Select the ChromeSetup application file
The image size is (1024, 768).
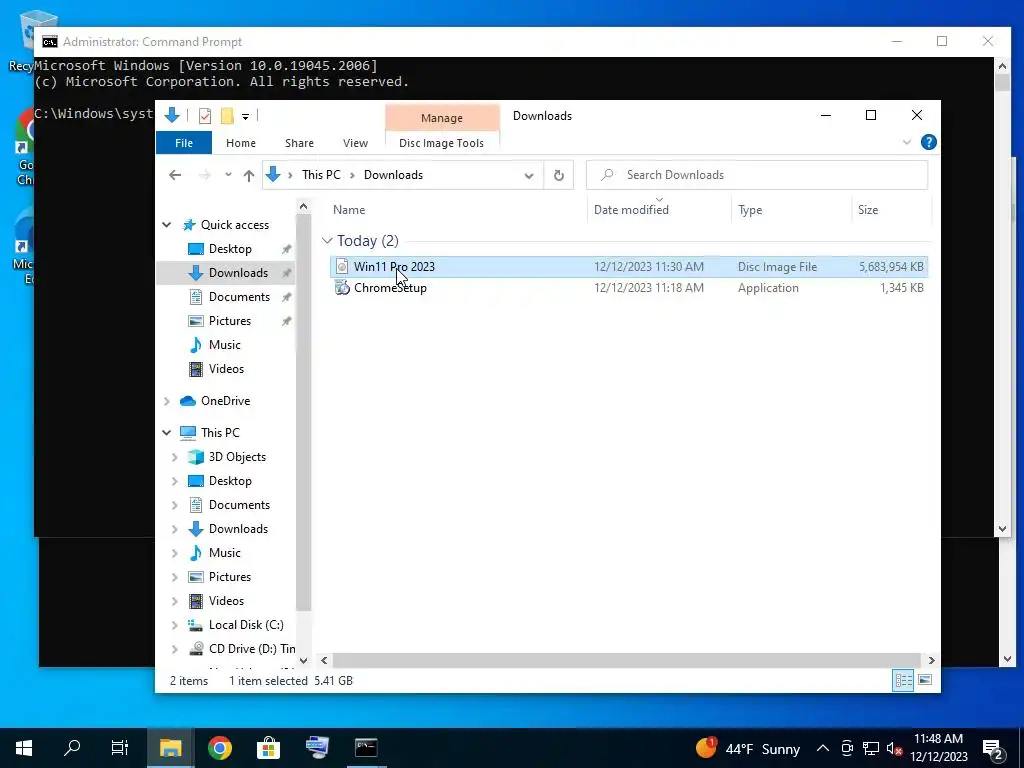tap(628, 288)
